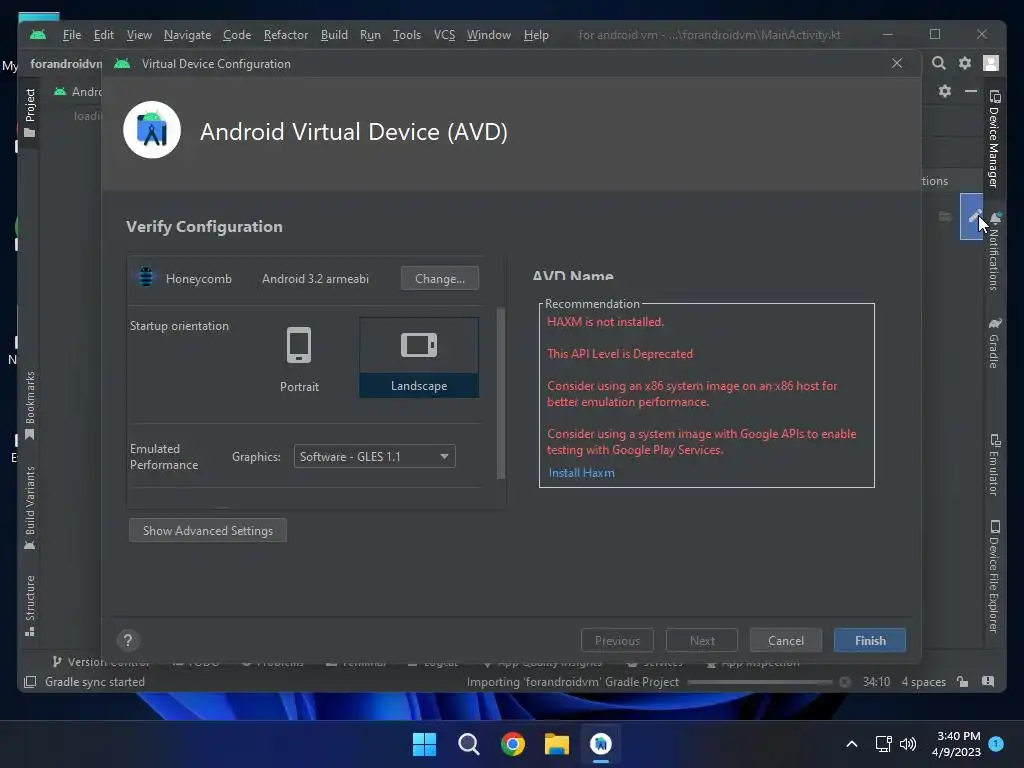The height and width of the screenshot is (768, 1024).
Task: Open the Code menu
Action: tap(236, 35)
